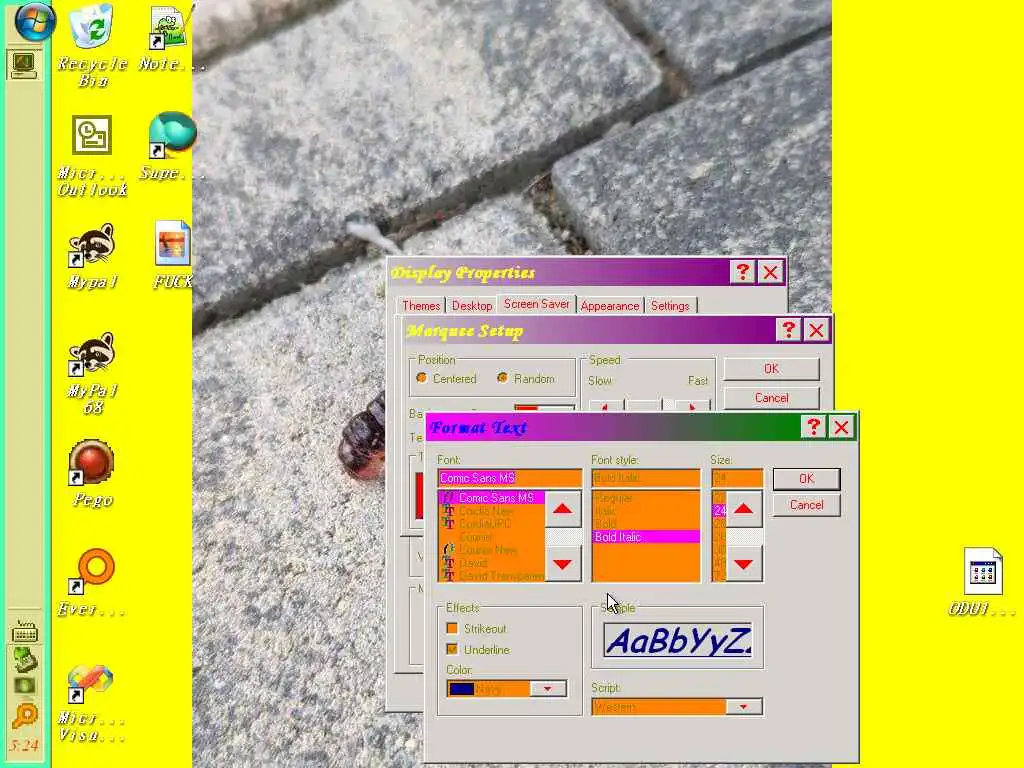Click the Navy color swatch in Color box
Screen dimensions: 1024x768
(x=461, y=689)
